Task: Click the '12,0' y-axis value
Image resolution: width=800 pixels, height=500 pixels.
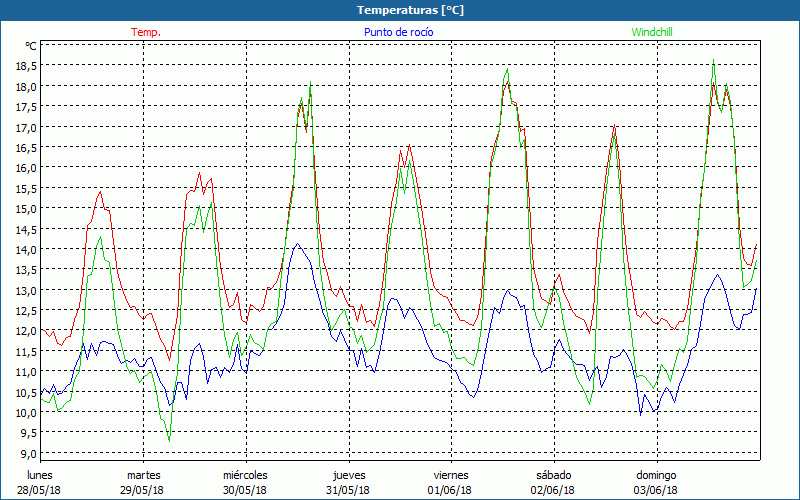Action: [x=26, y=331]
